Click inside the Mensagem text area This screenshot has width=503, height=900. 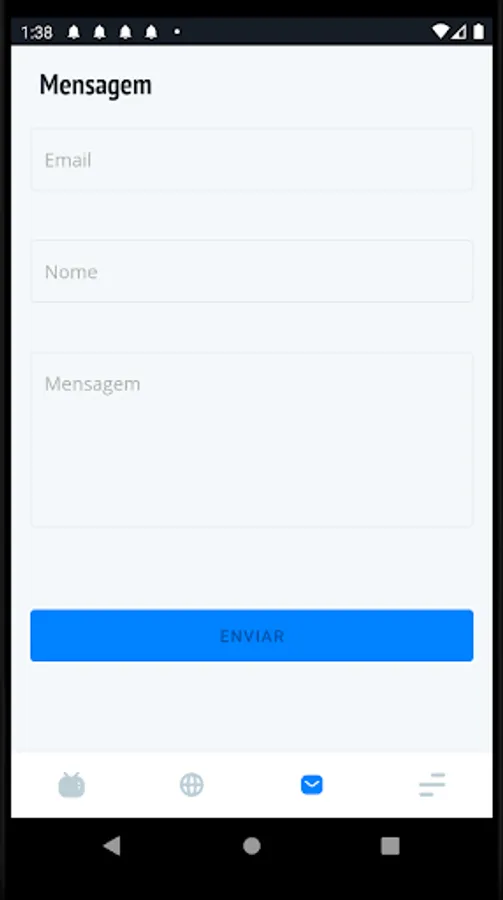pyautogui.click(x=252, y=440)
